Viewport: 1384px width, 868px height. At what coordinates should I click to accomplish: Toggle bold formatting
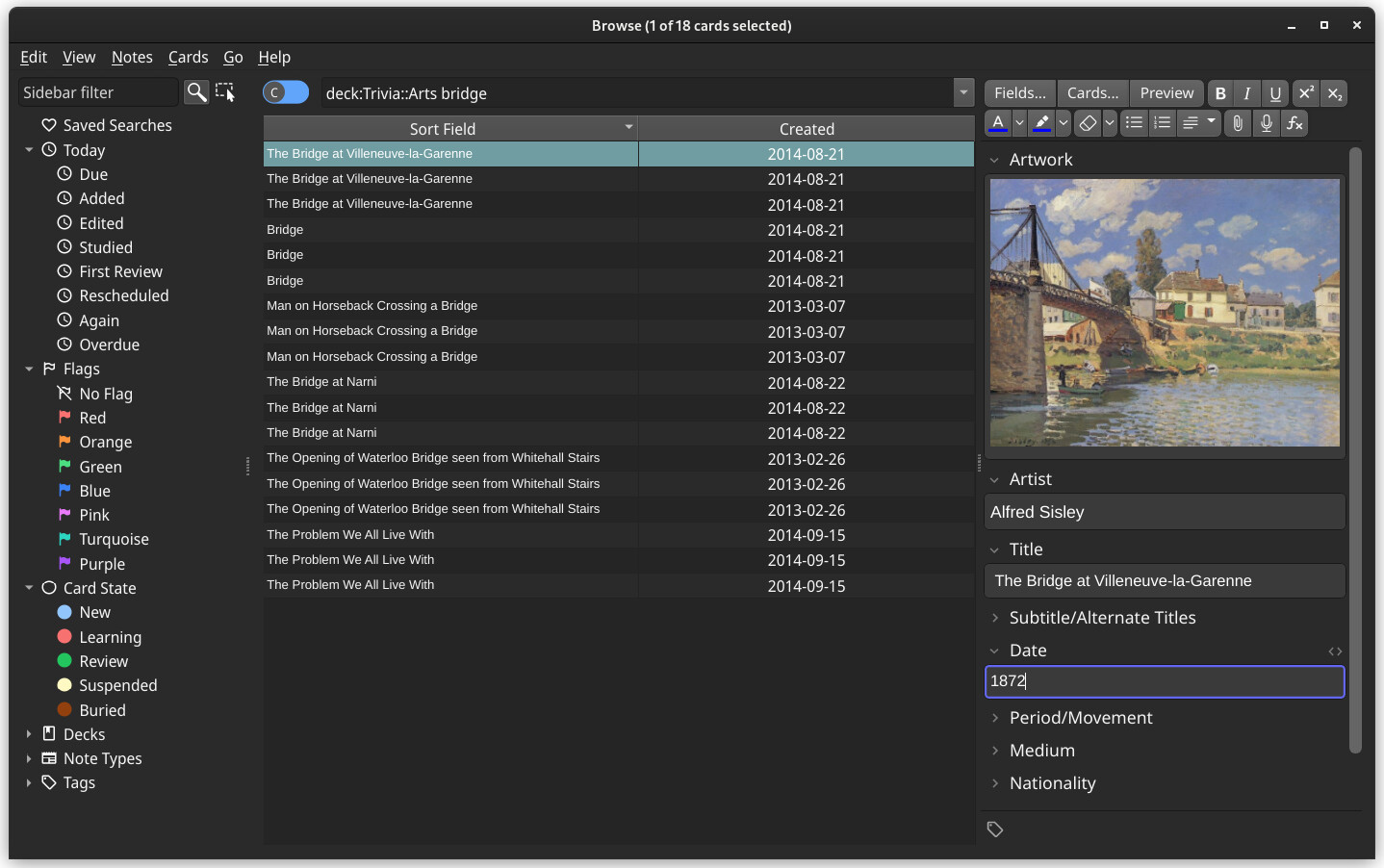click(x=1220, y=93)
